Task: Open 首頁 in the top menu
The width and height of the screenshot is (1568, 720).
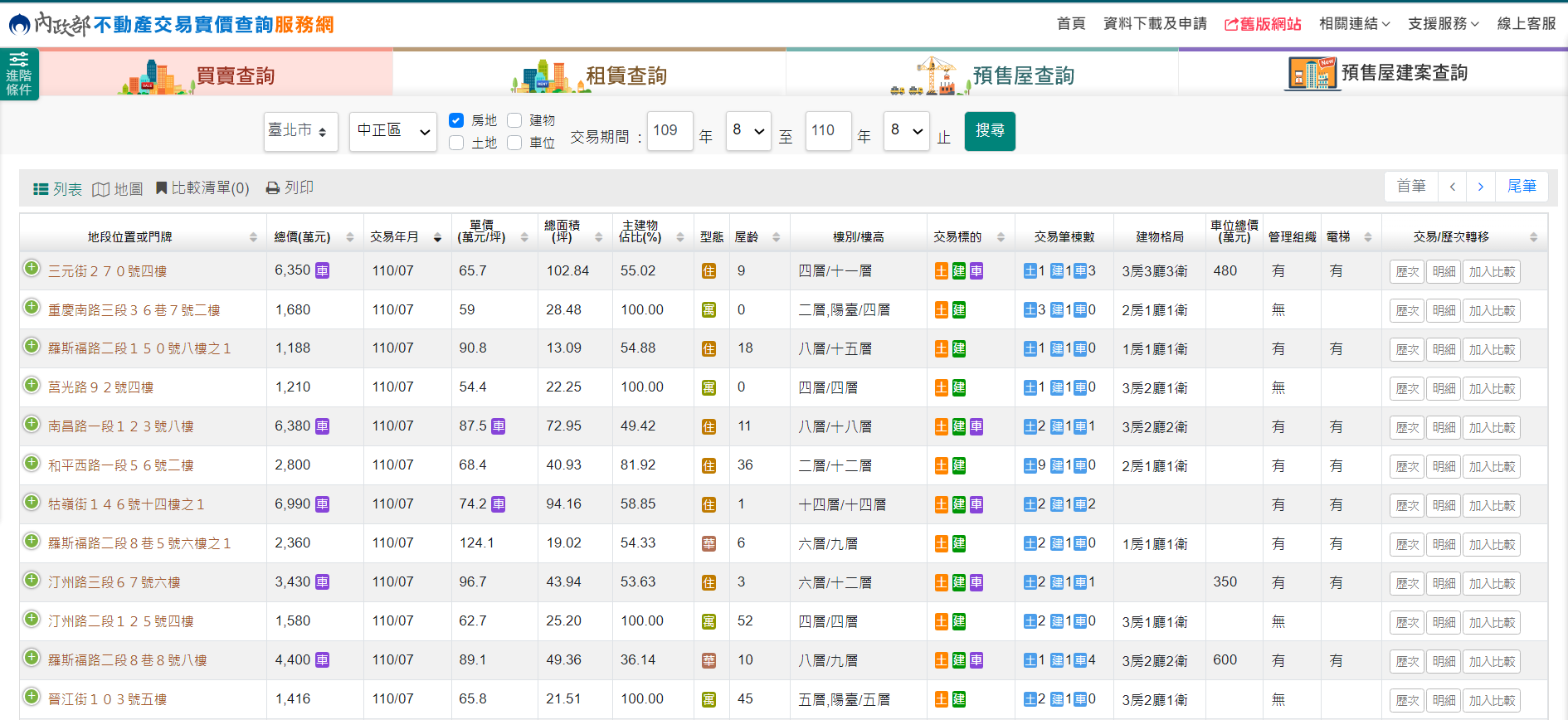Action: 1071,24
